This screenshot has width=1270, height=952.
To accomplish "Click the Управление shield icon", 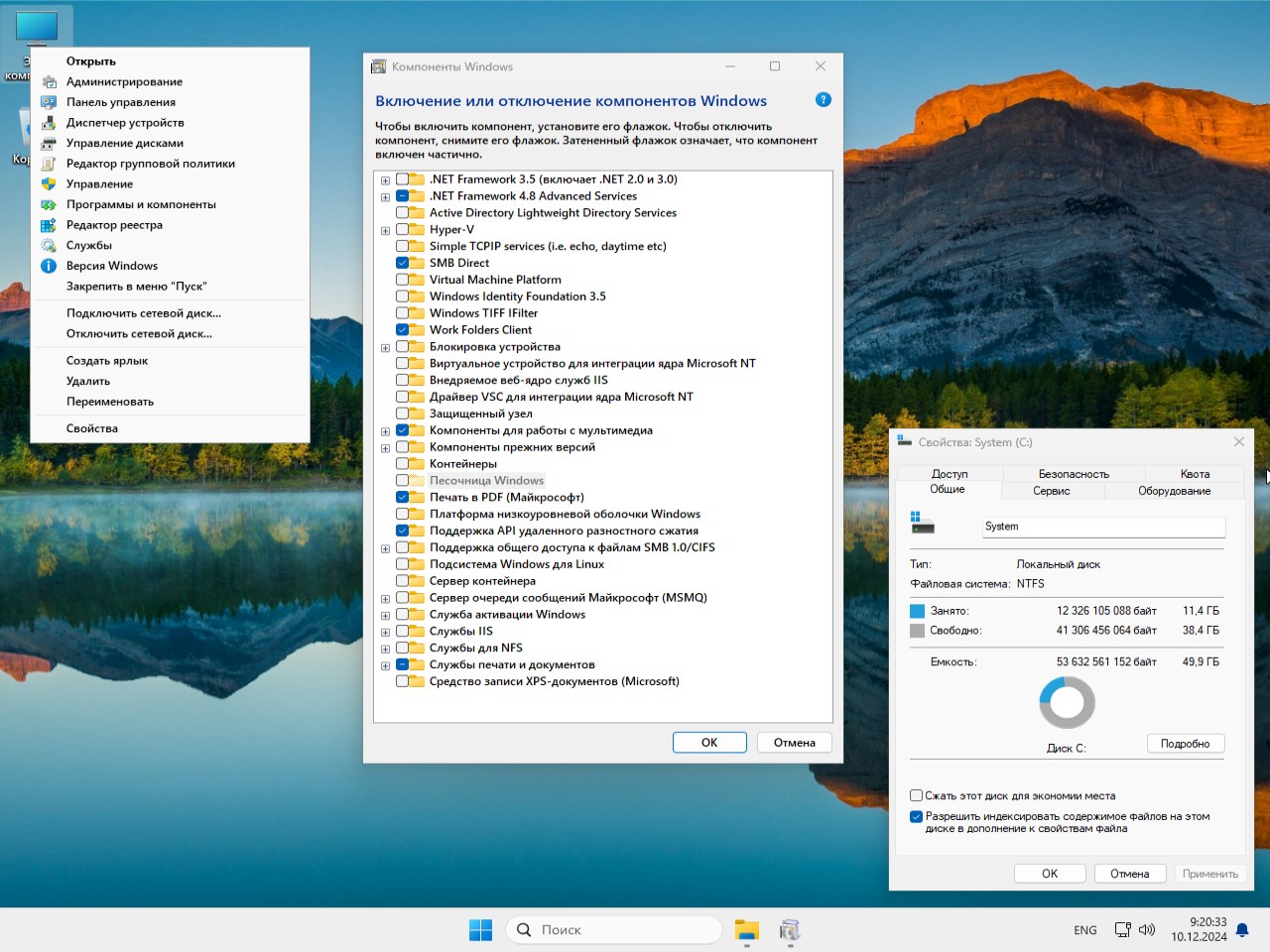I will 49,183.
